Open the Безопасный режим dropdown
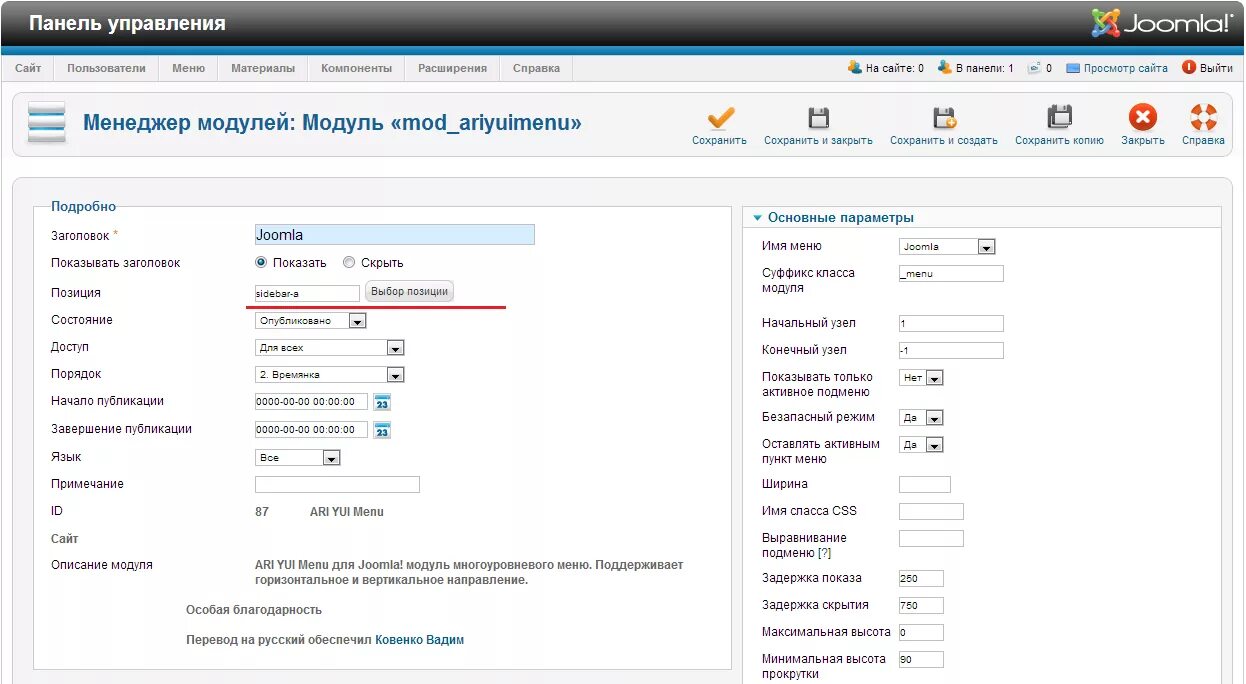 coord(921,418)
